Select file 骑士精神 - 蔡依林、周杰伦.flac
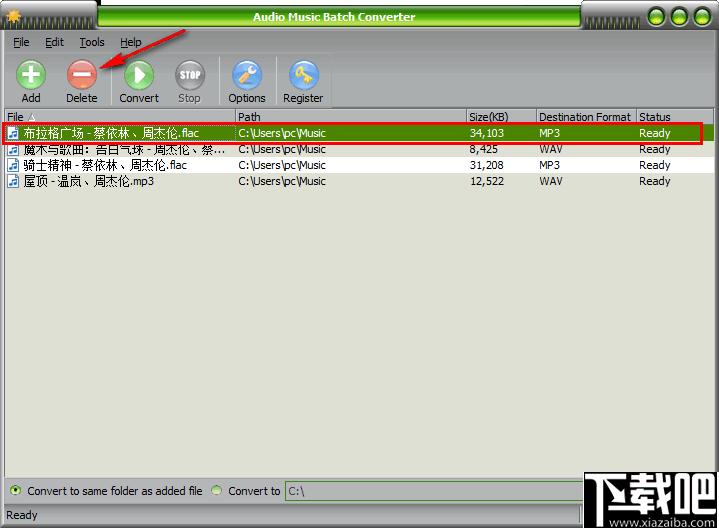Screen dimensions: 719x528 (105, 165)
